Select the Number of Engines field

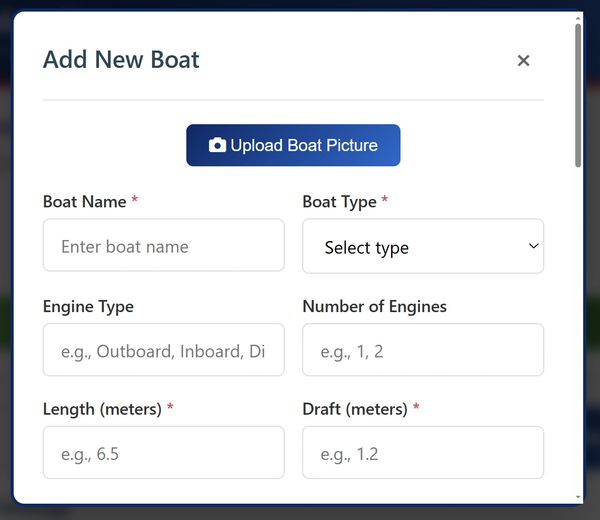pos(422,351)
